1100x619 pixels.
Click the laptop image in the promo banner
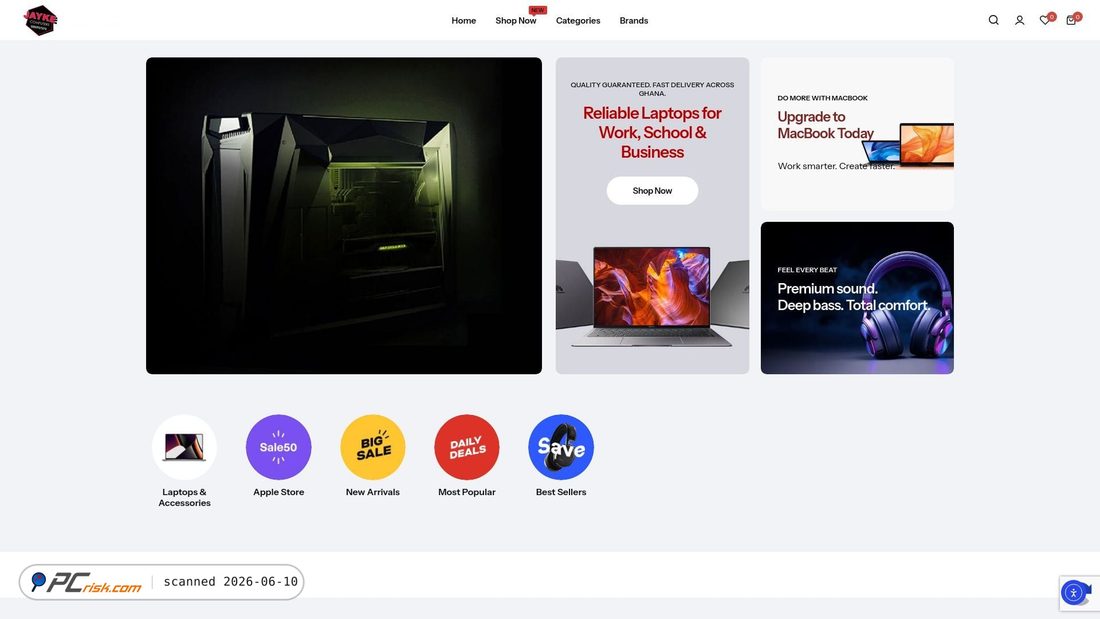[x=652, y=296]
